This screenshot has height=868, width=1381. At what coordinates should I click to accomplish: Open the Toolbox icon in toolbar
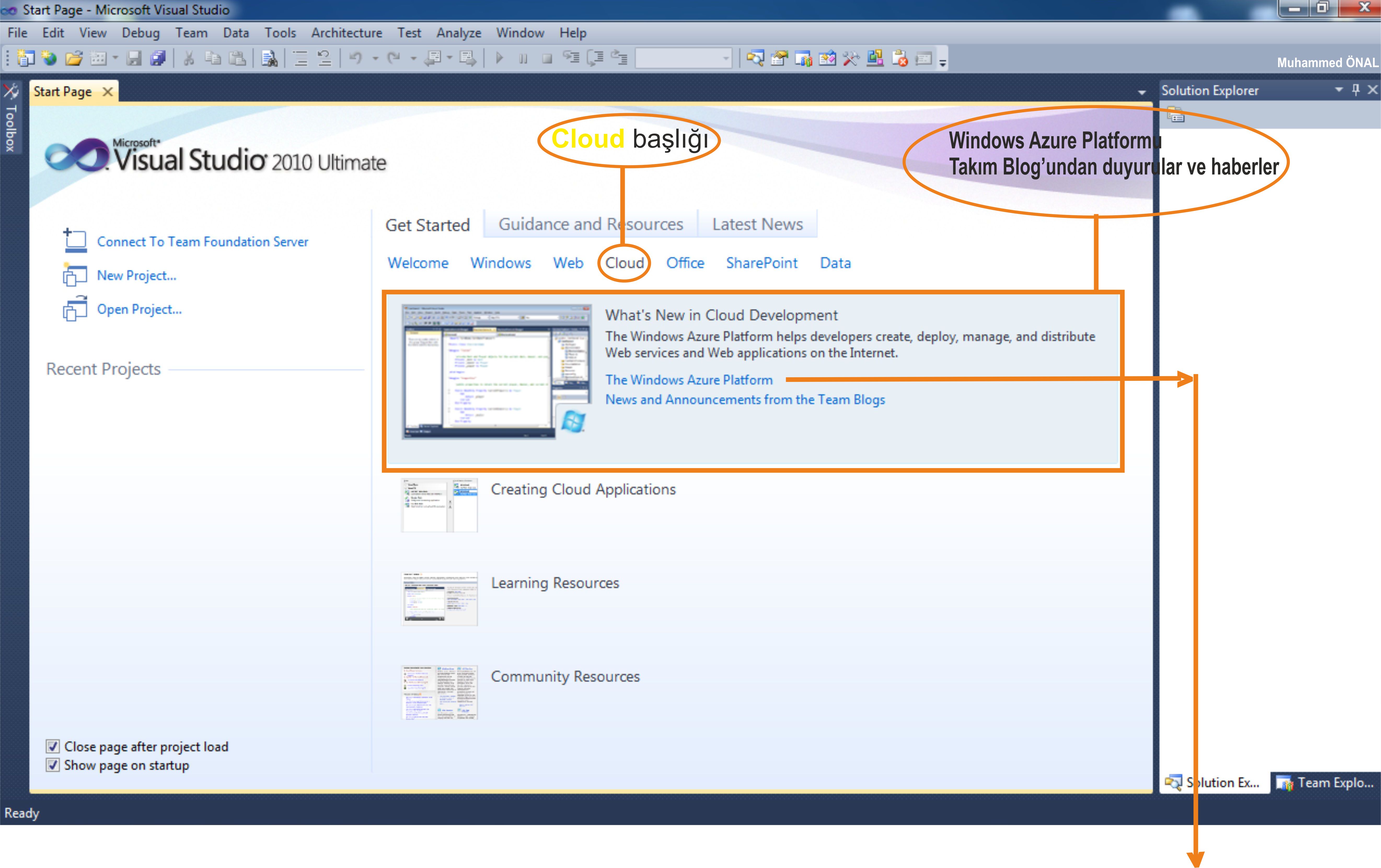point(851,58)
